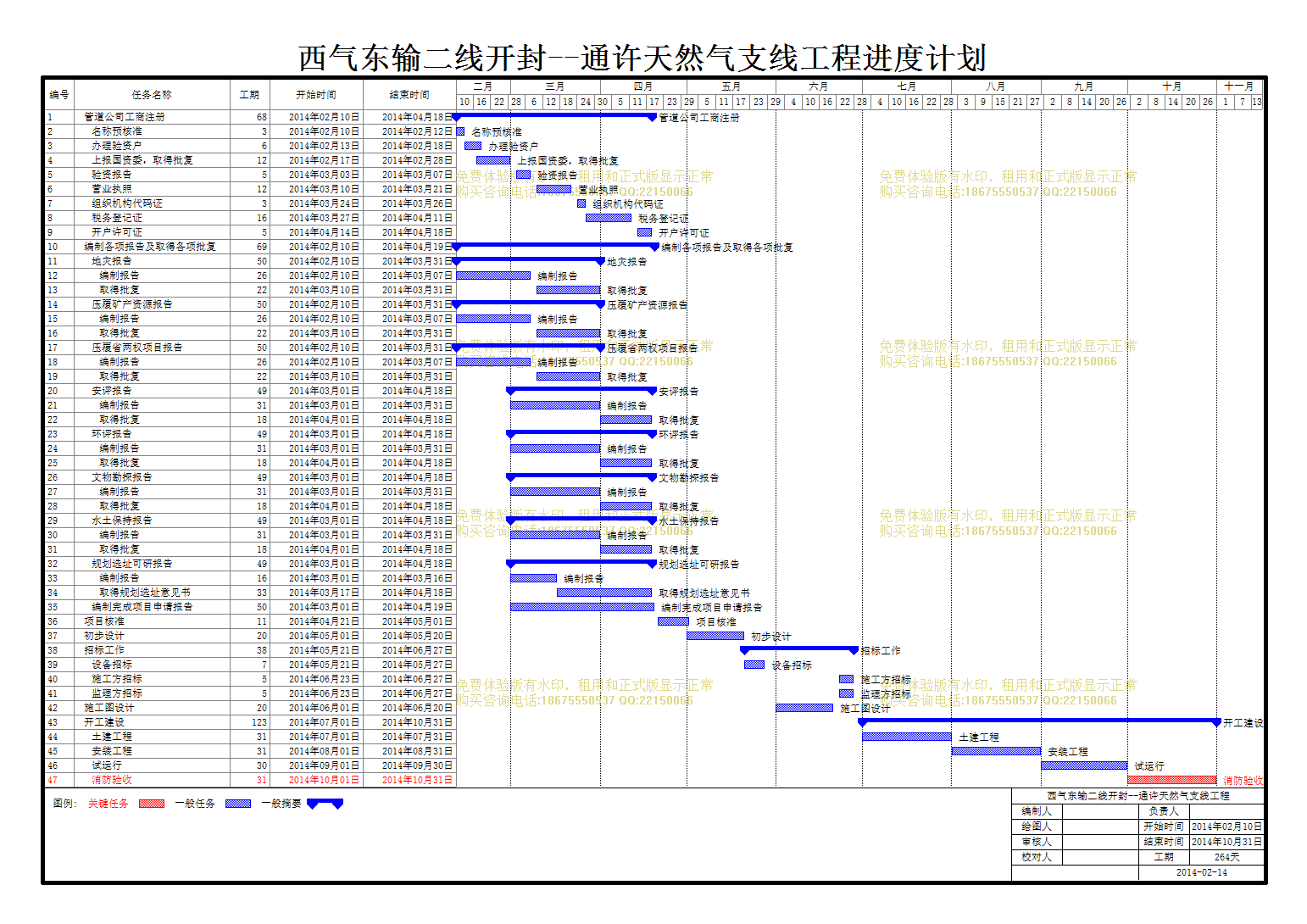This screenshot has width=1307, height=924.
Task: Click the 图例 legend label
Action: pos(65,804)
